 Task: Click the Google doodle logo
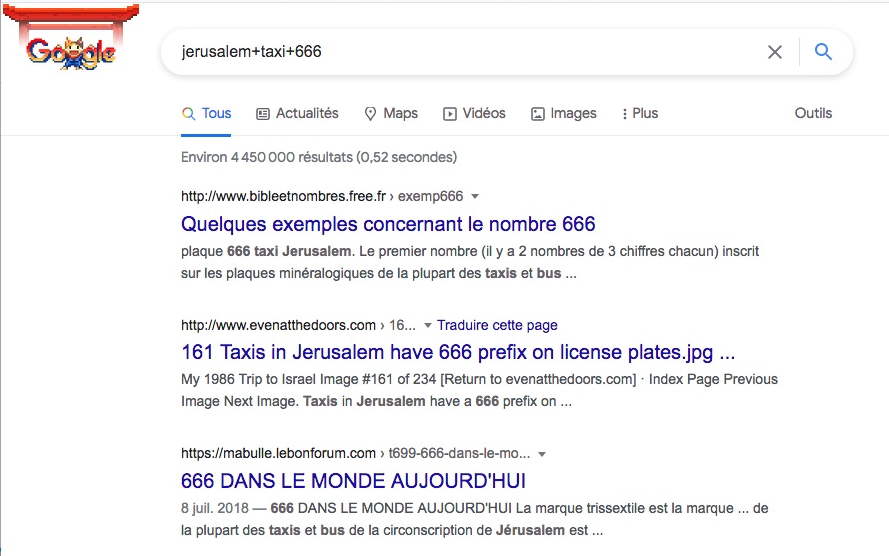71,38
